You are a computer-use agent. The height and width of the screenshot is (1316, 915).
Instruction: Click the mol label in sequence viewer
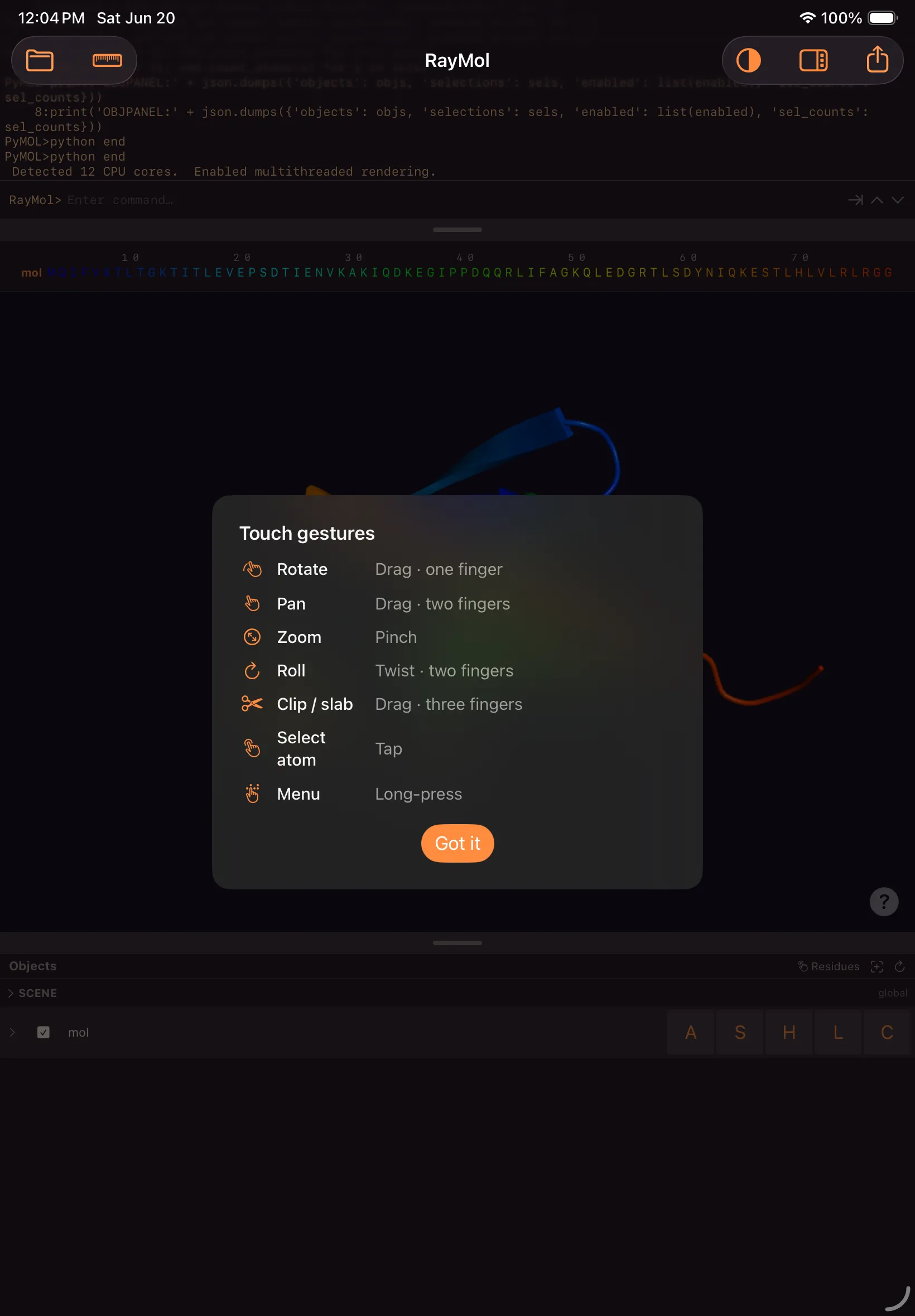[32, 273]
